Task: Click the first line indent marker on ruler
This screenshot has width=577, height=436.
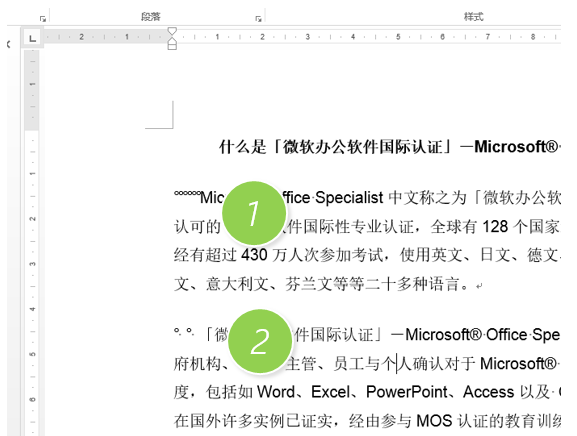Action: (x=172, y=31)
